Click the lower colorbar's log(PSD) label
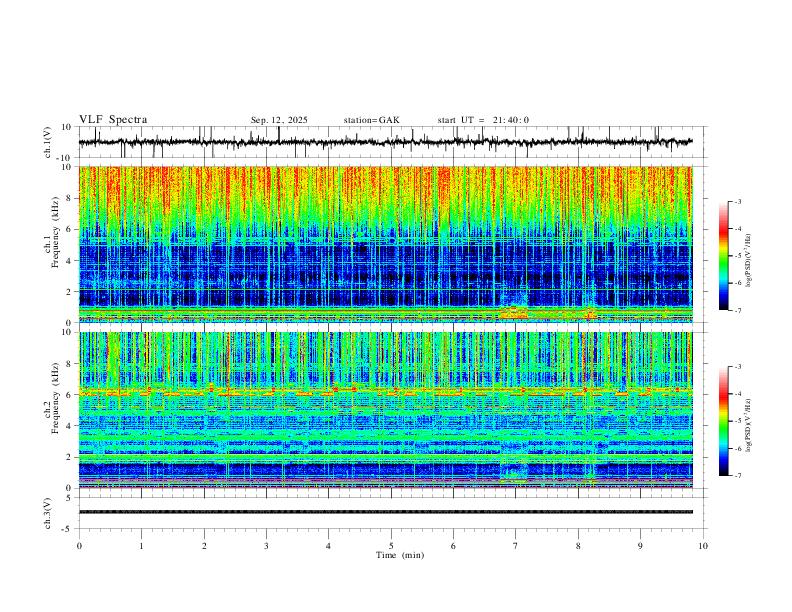The width and height of the screenshot is (792, 612). (749, 425)
